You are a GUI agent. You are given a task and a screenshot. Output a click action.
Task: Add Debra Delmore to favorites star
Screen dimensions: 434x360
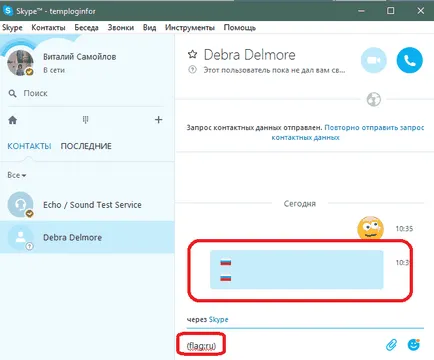click(x=192, y=54)
